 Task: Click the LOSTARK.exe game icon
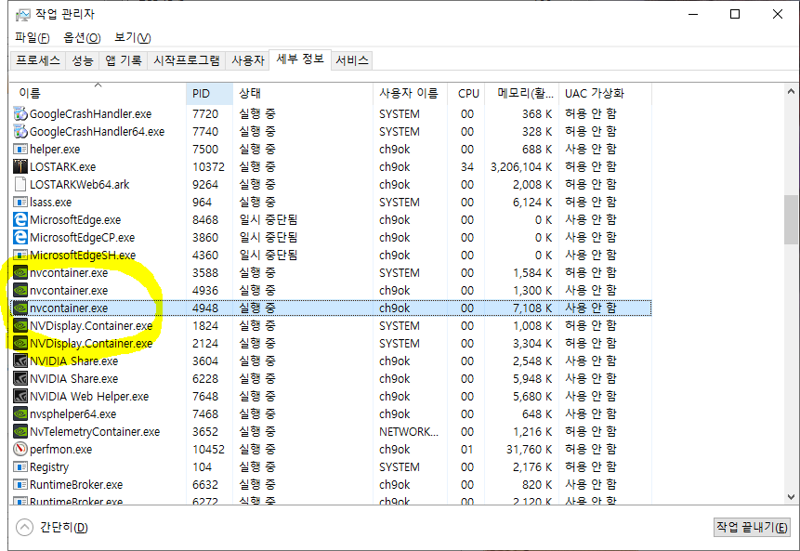tap(20, 167)
